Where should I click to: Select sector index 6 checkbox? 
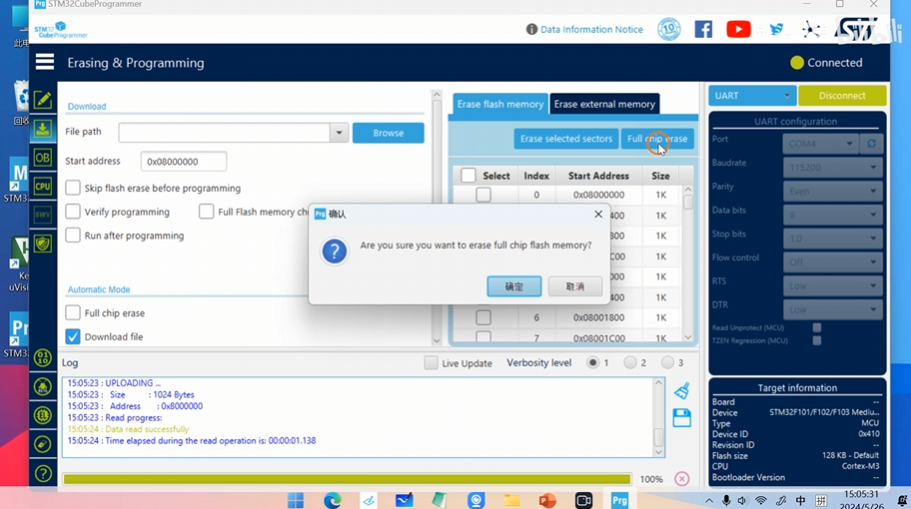483,317
